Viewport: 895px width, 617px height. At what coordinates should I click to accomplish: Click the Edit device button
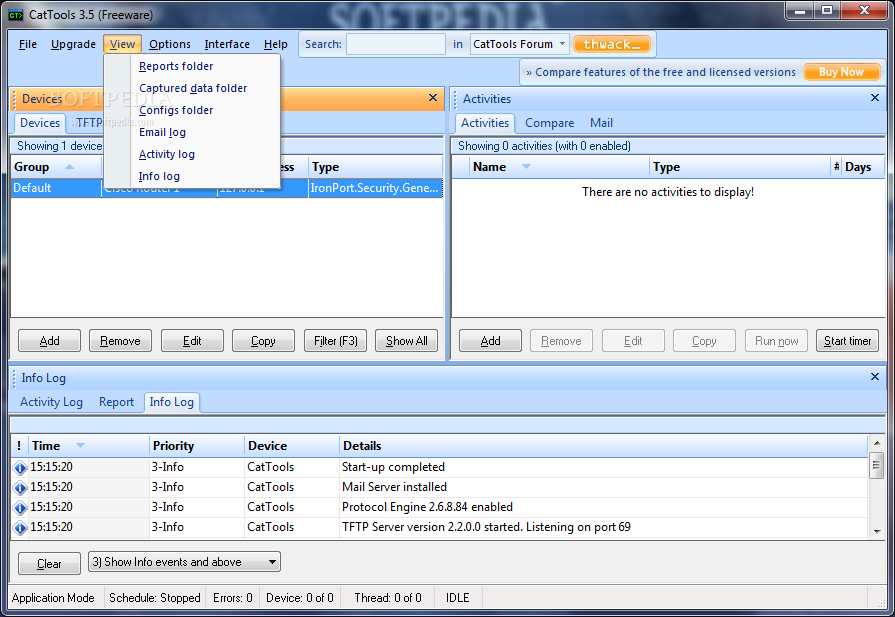click(192, 341)
